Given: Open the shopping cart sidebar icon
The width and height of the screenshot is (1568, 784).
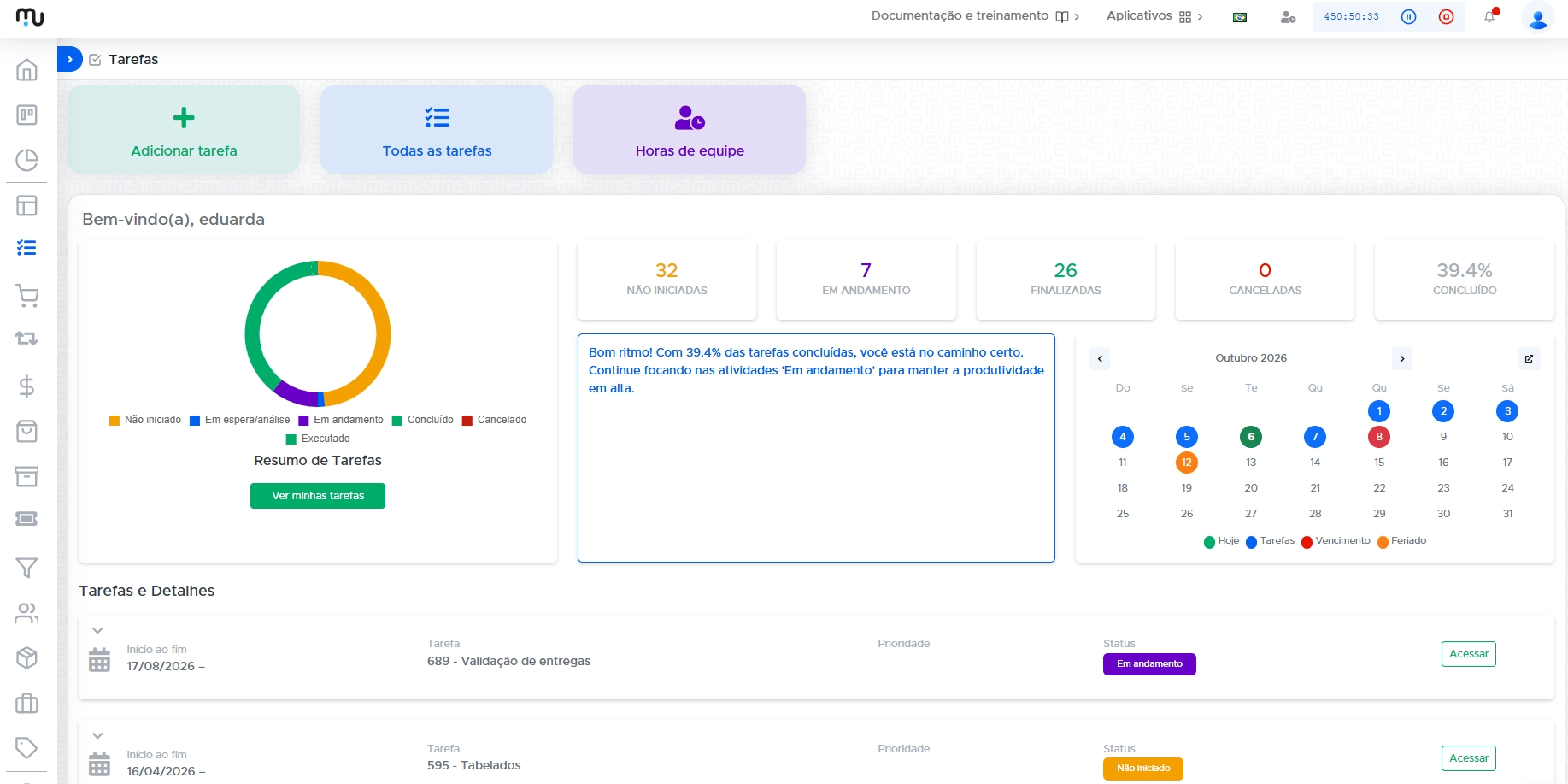Looking at the screenshot, I should pyautogui.click(x=26, y=296).
